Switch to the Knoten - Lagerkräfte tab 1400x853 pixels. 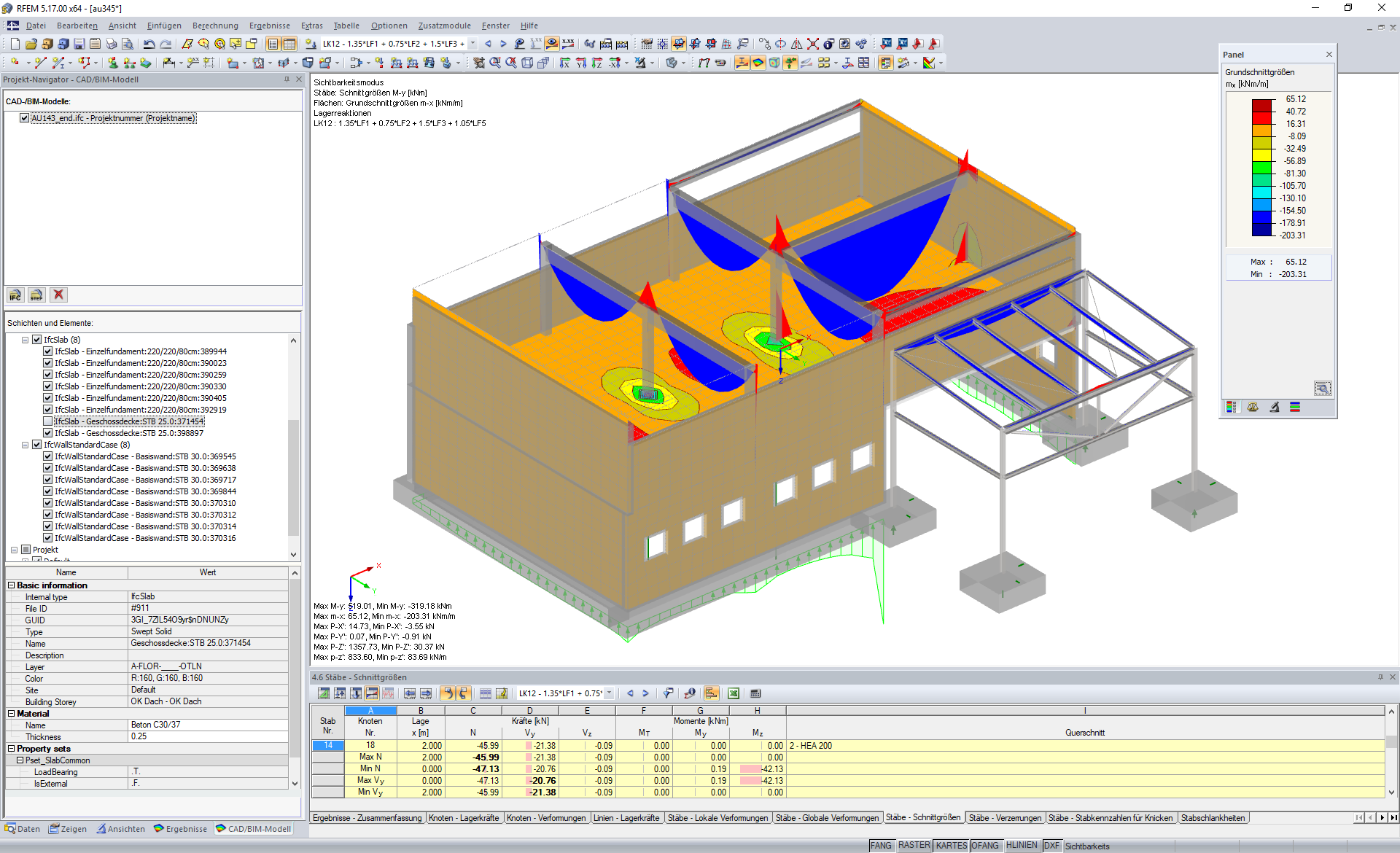tap(464, 818)
